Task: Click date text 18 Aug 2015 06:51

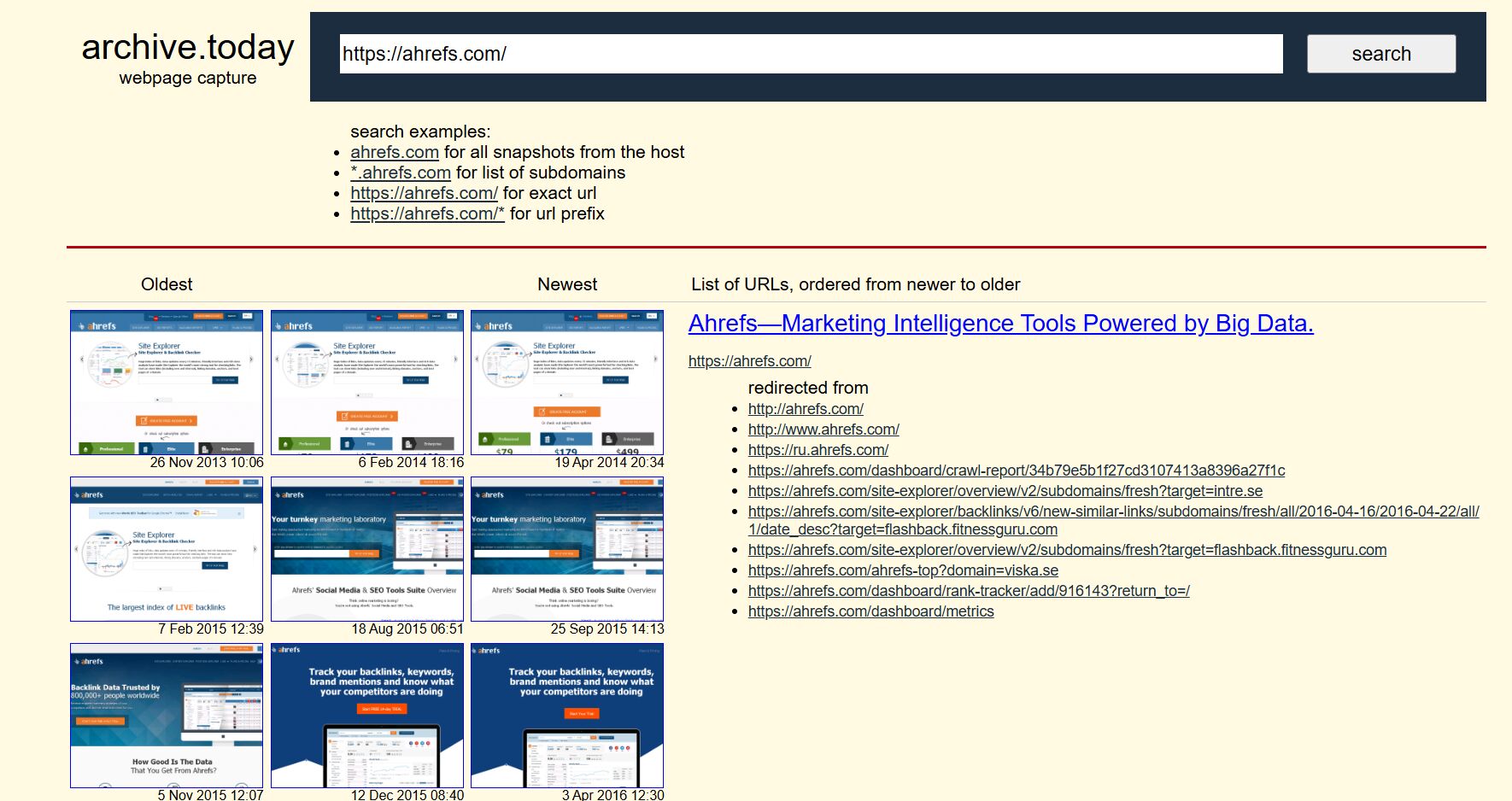Action: coord(407,629)
